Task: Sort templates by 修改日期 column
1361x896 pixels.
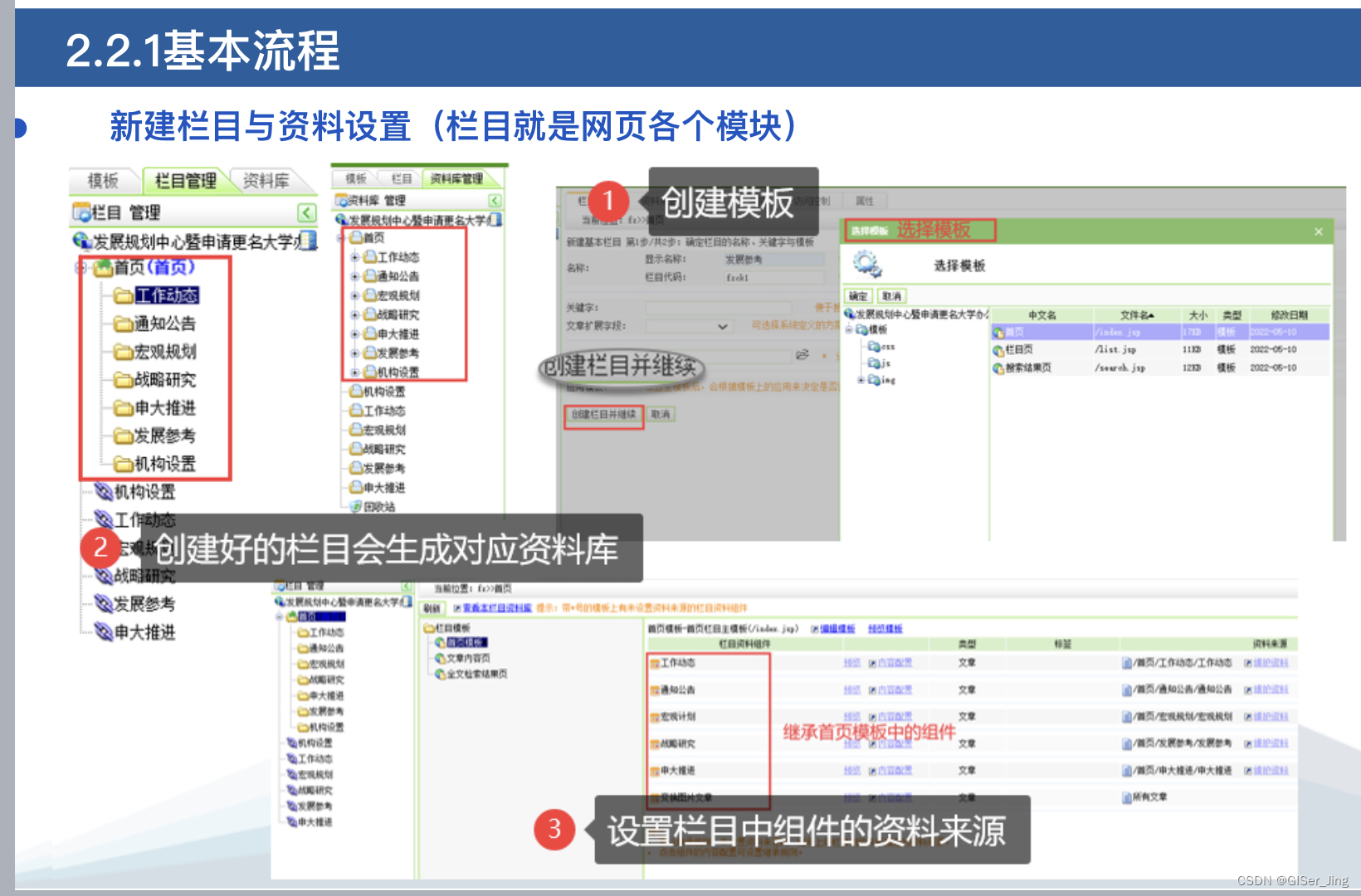Action: click(1289, 315)
